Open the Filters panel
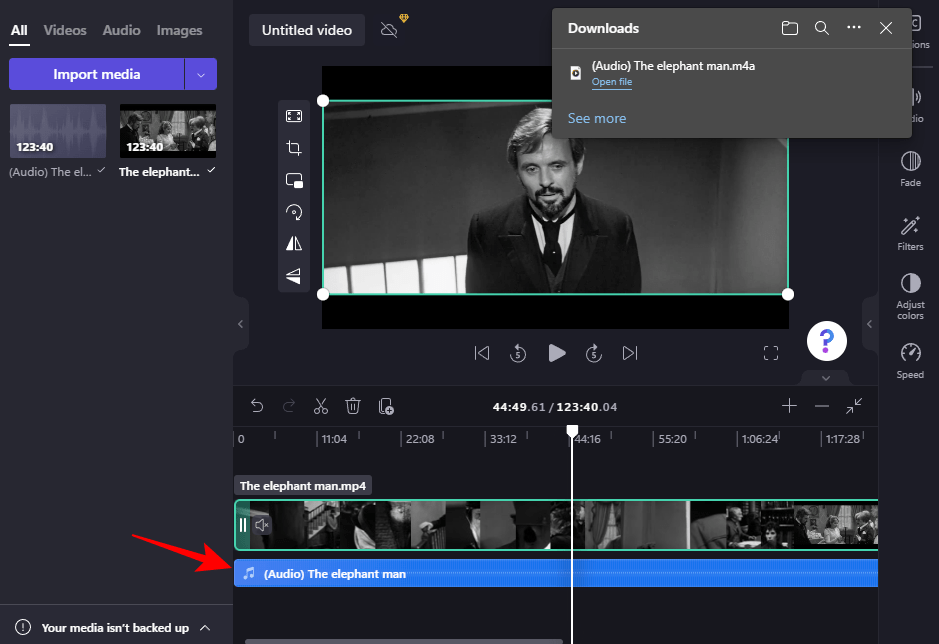Screen dimensions: 939x644 [x=909, y=232]
